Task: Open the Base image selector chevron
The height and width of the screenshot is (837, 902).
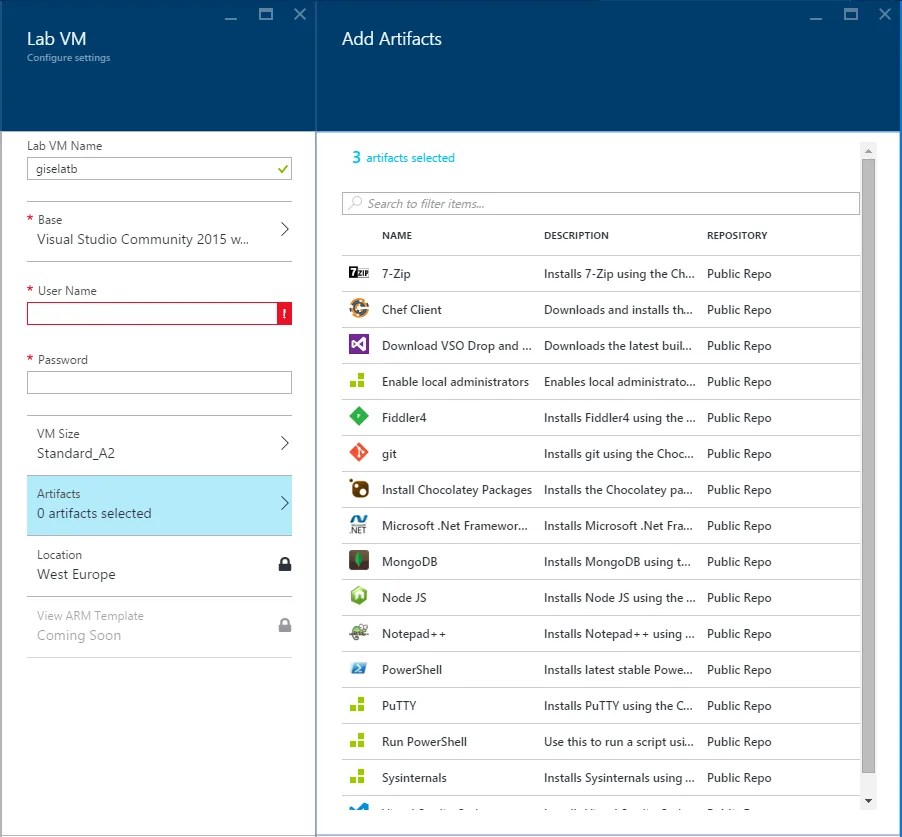Action: point(285,229)
